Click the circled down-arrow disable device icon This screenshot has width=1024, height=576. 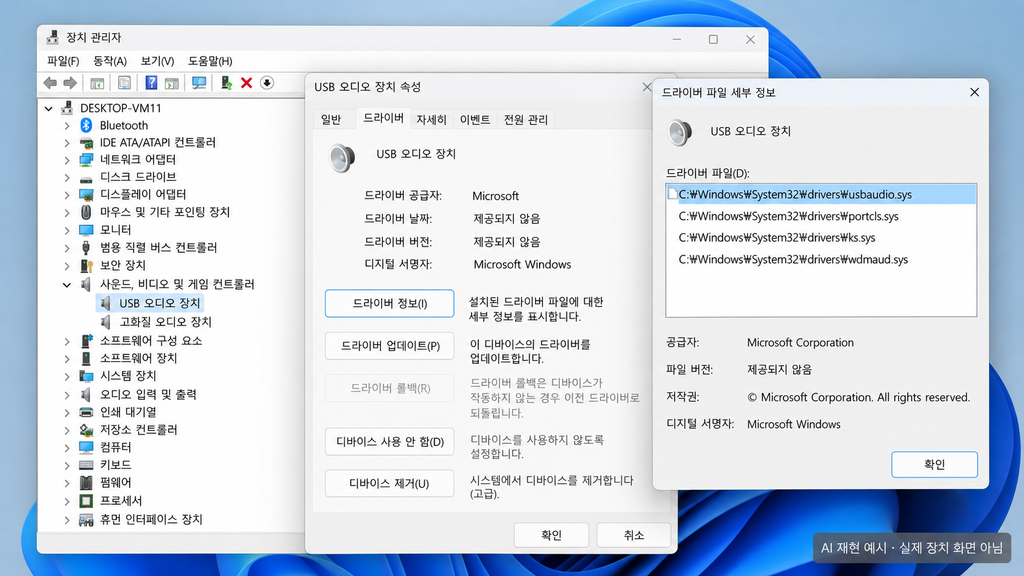coord(266,82)
